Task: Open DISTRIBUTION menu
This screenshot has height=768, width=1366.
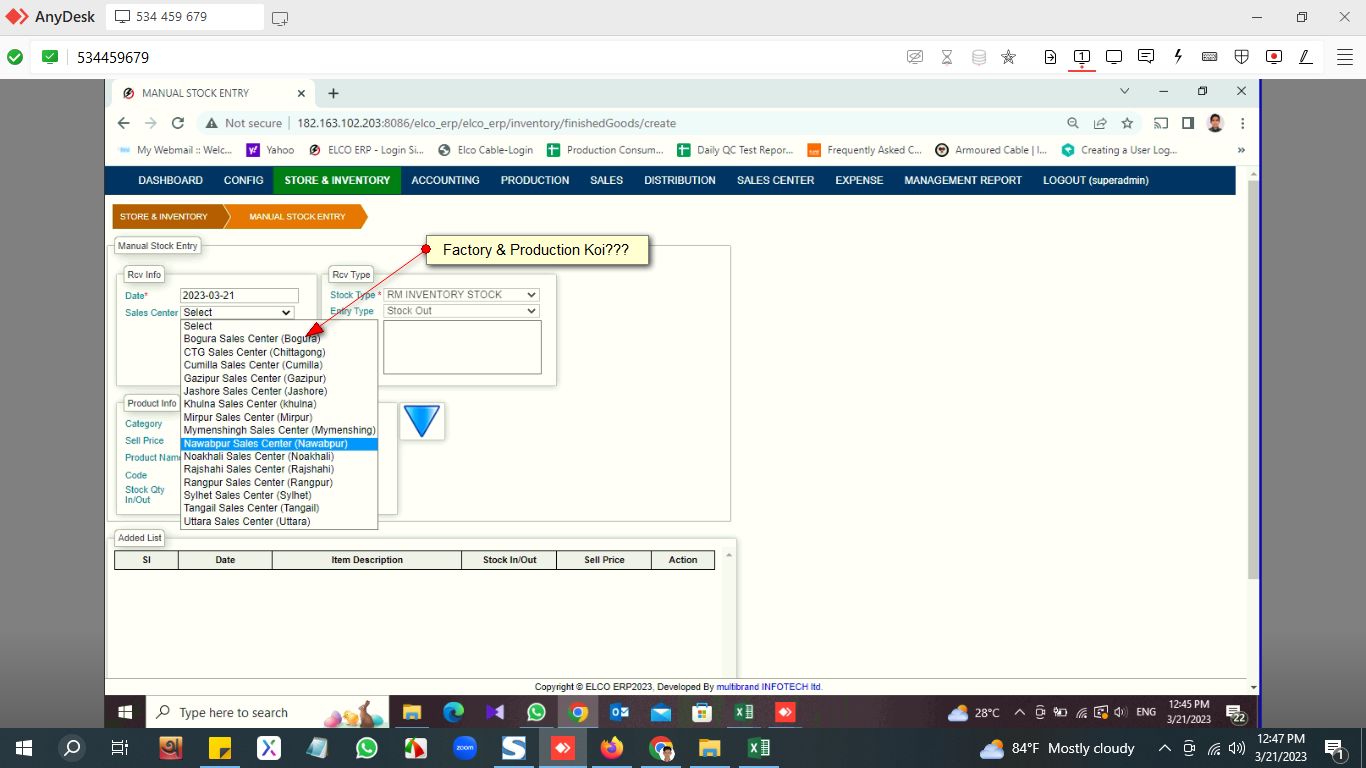Action: (x=680, y=180)
